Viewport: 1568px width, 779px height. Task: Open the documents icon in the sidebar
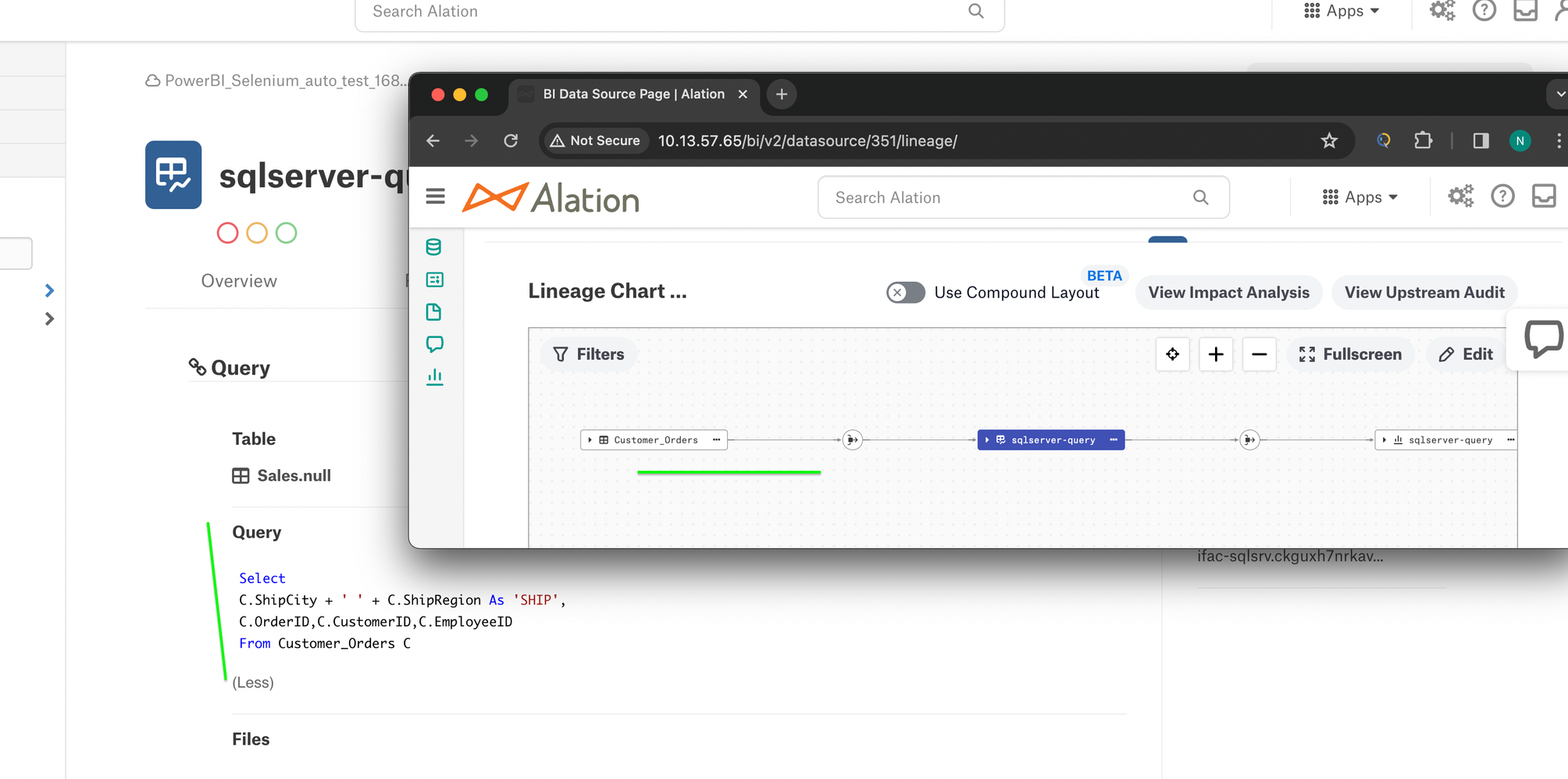434,312
